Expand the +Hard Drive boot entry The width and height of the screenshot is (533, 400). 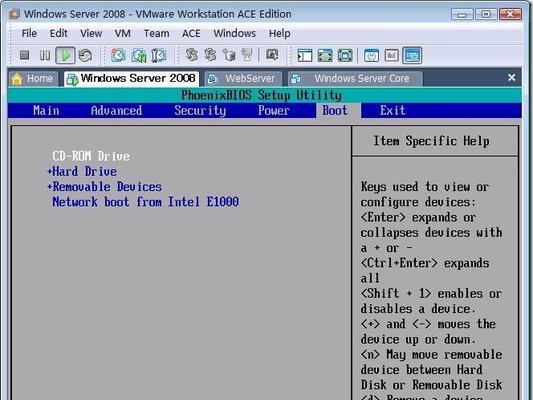tap(82, 172)
